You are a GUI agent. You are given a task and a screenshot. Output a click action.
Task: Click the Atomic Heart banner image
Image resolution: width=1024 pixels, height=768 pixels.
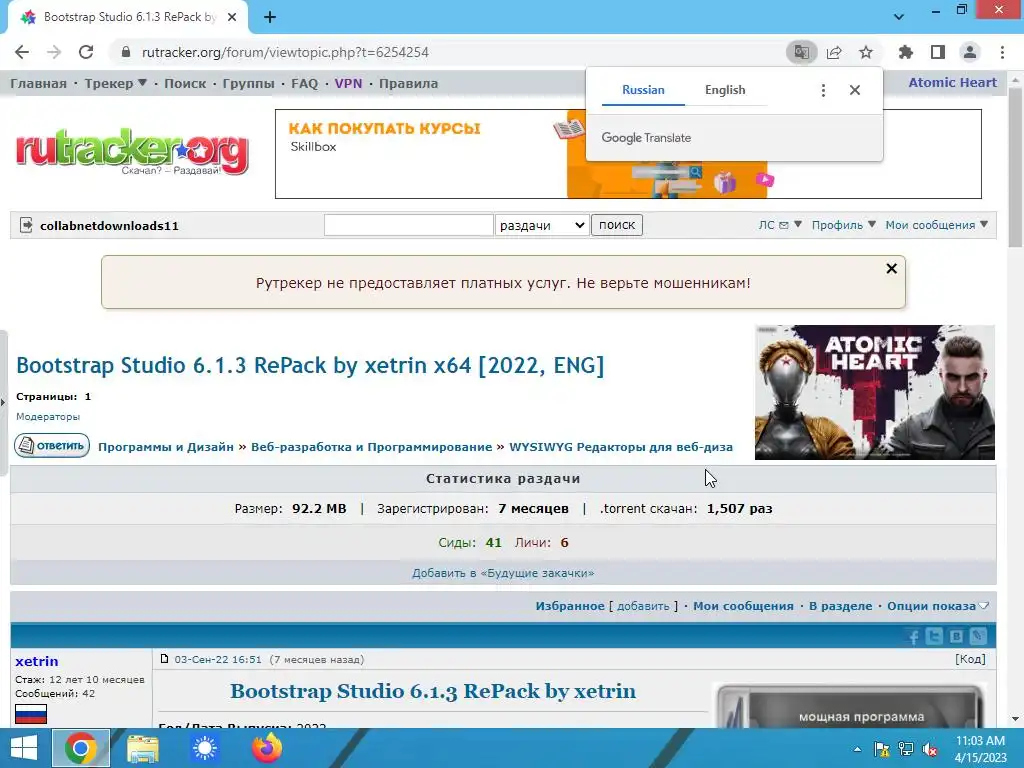pyautogui.click(x=875, y=392)
